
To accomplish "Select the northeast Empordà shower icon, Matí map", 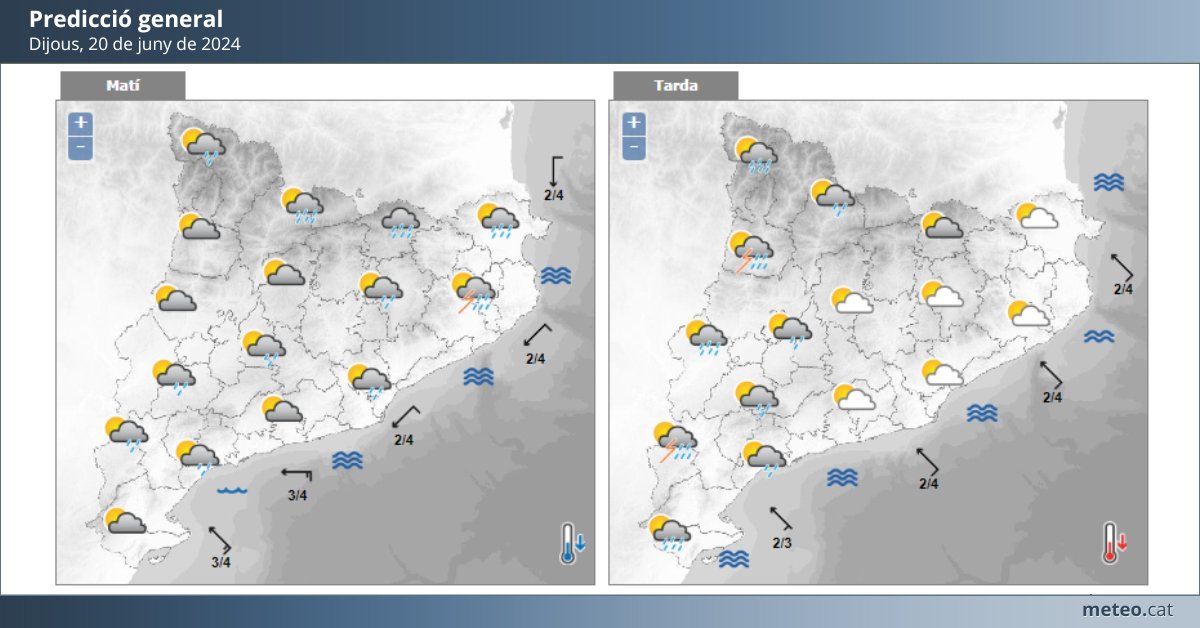I will point(497,222).
